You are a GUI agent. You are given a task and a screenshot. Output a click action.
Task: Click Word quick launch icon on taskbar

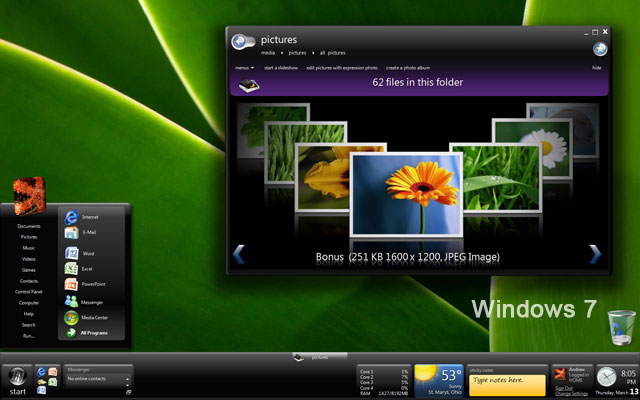41,390
